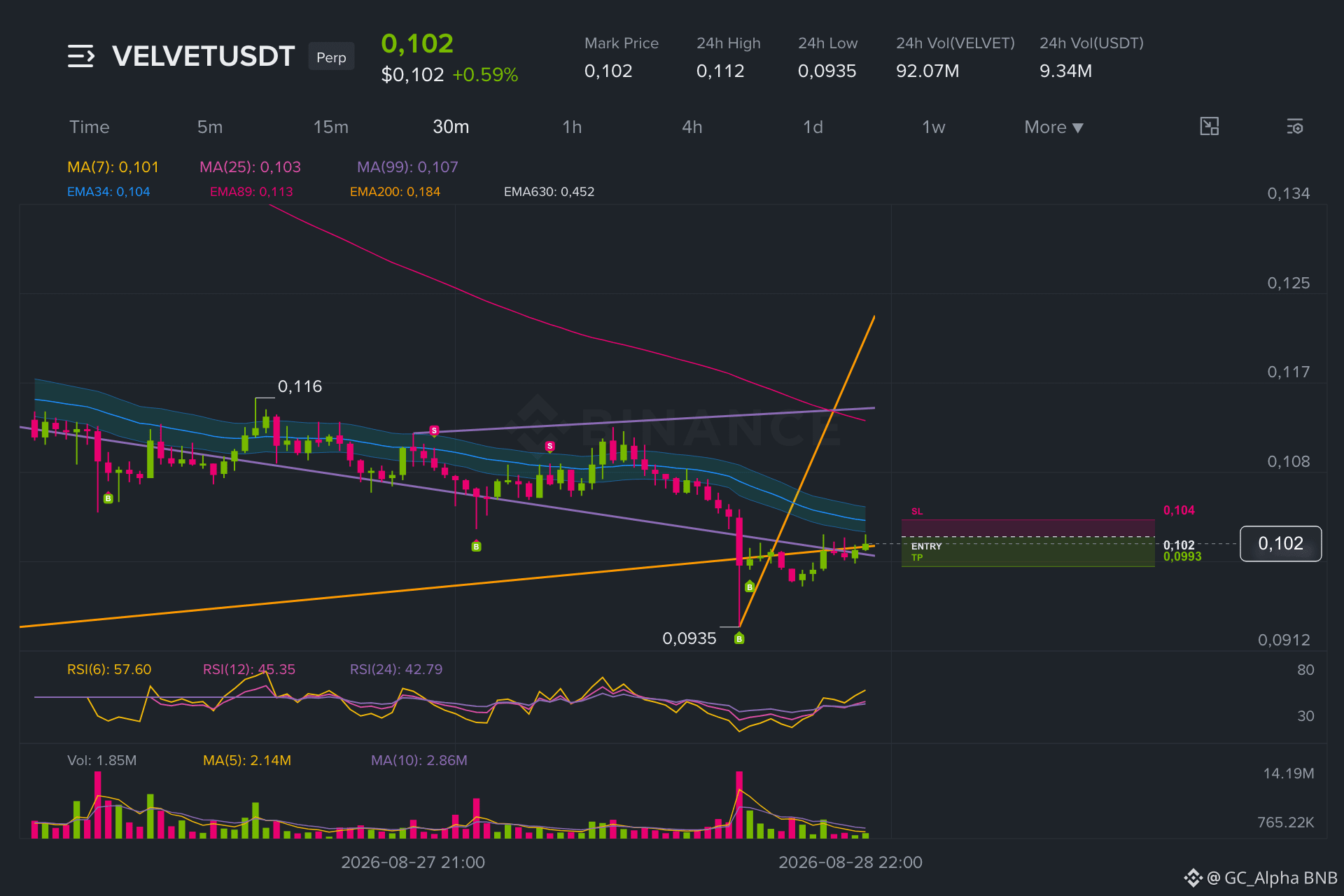
Task: Click the 0,0912 price axis label
Action: (x=1284, y=640)
